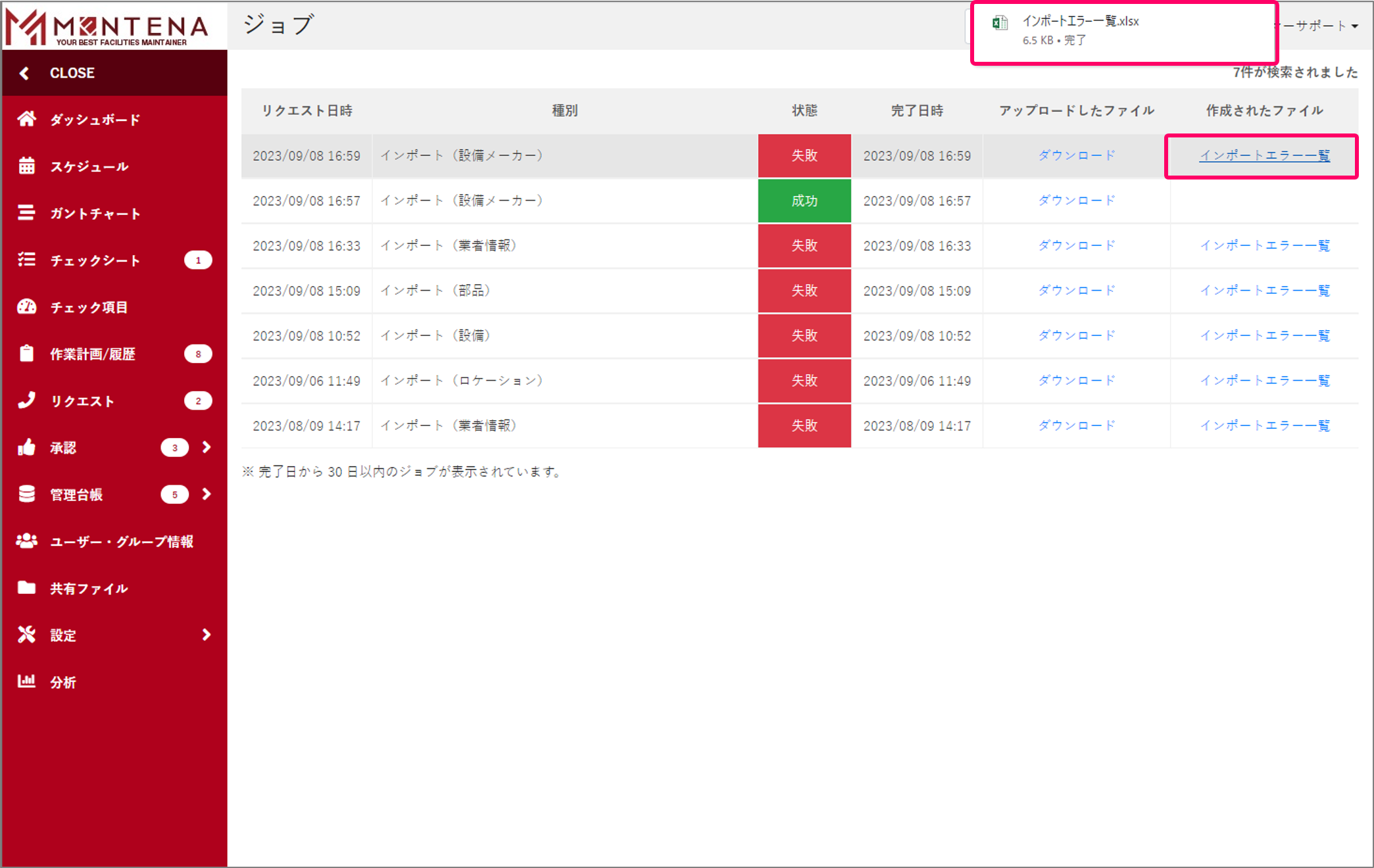
Task: Click the clipboard icon for 作業計画/履歴
Action: [x=26, y=354]
